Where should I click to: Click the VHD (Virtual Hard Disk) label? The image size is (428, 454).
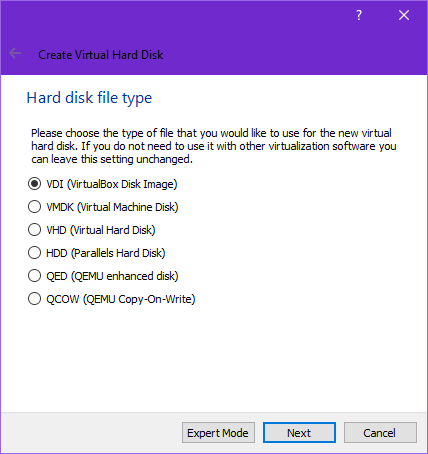coord(101,230)
